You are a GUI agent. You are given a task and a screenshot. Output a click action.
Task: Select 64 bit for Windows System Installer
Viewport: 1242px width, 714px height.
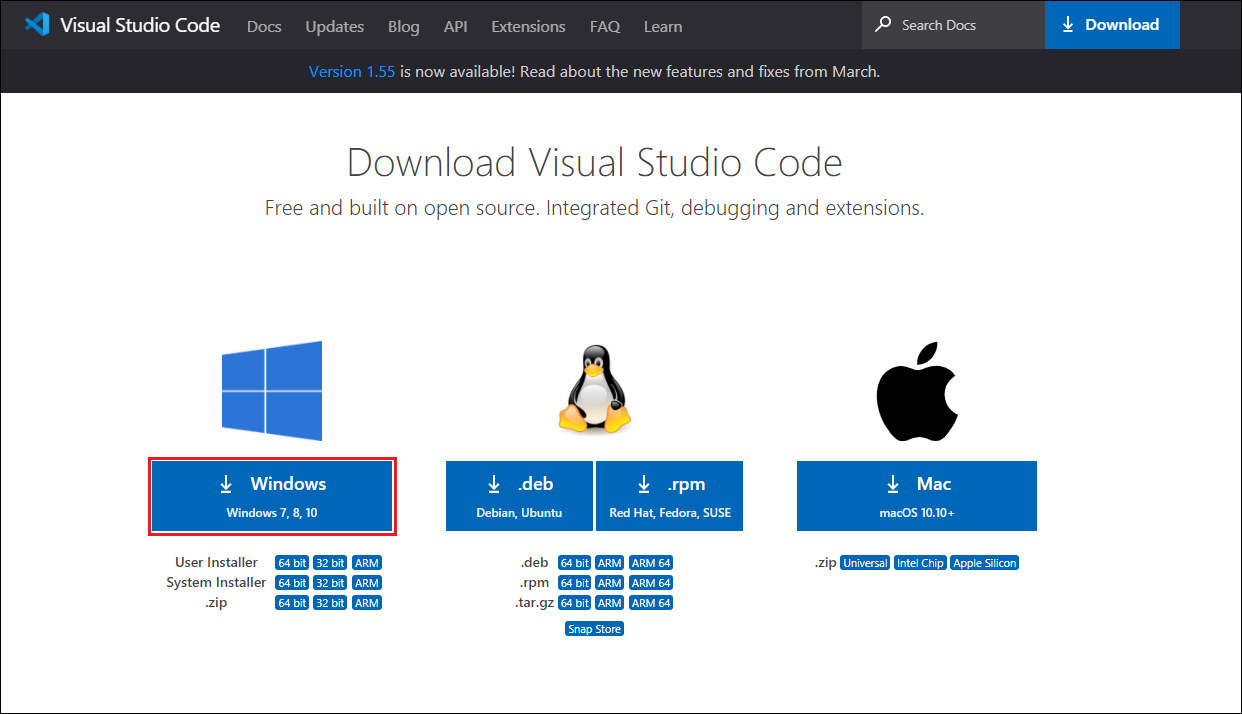coord(292,583)
